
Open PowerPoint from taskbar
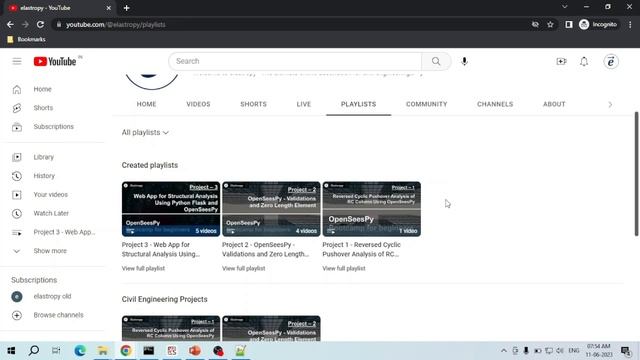click(195, 351)
